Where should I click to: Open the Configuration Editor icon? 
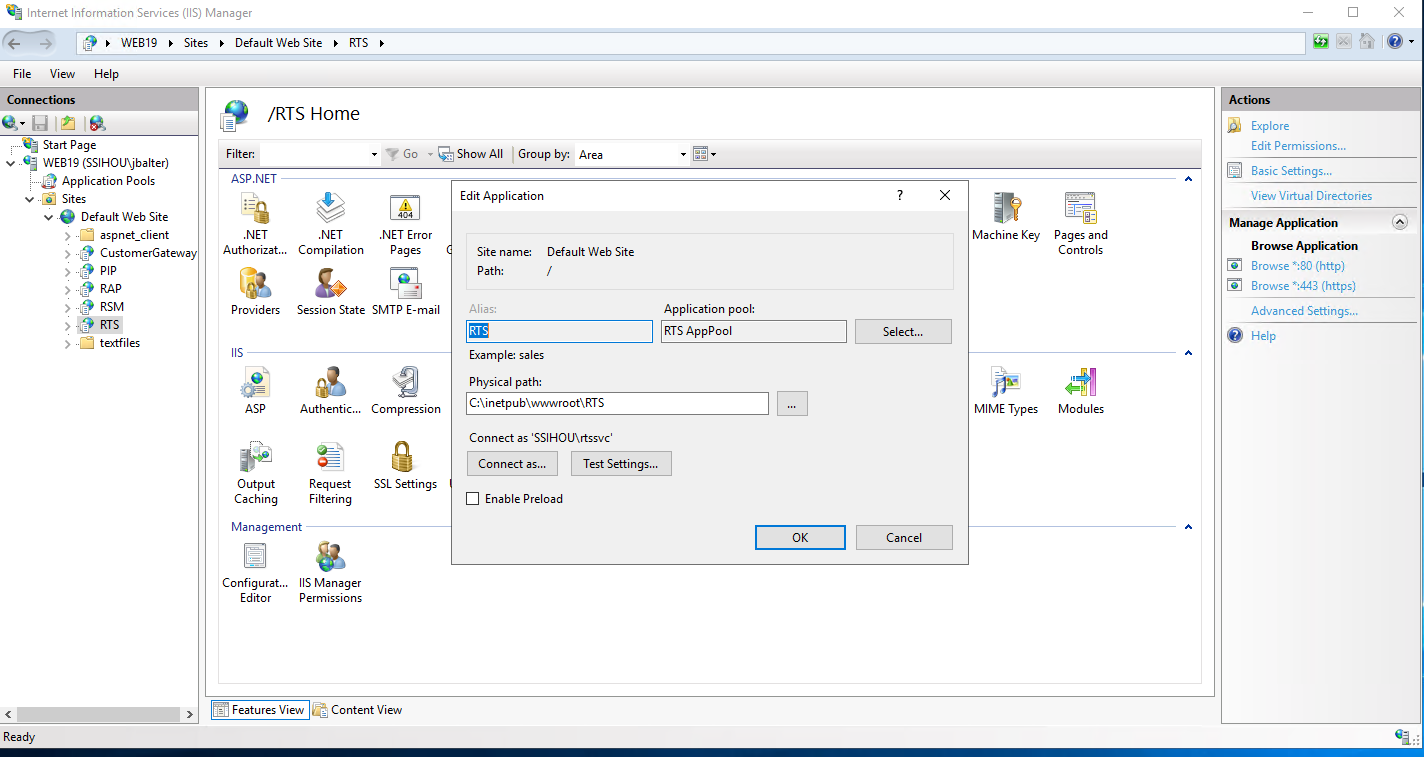(255, 556)
